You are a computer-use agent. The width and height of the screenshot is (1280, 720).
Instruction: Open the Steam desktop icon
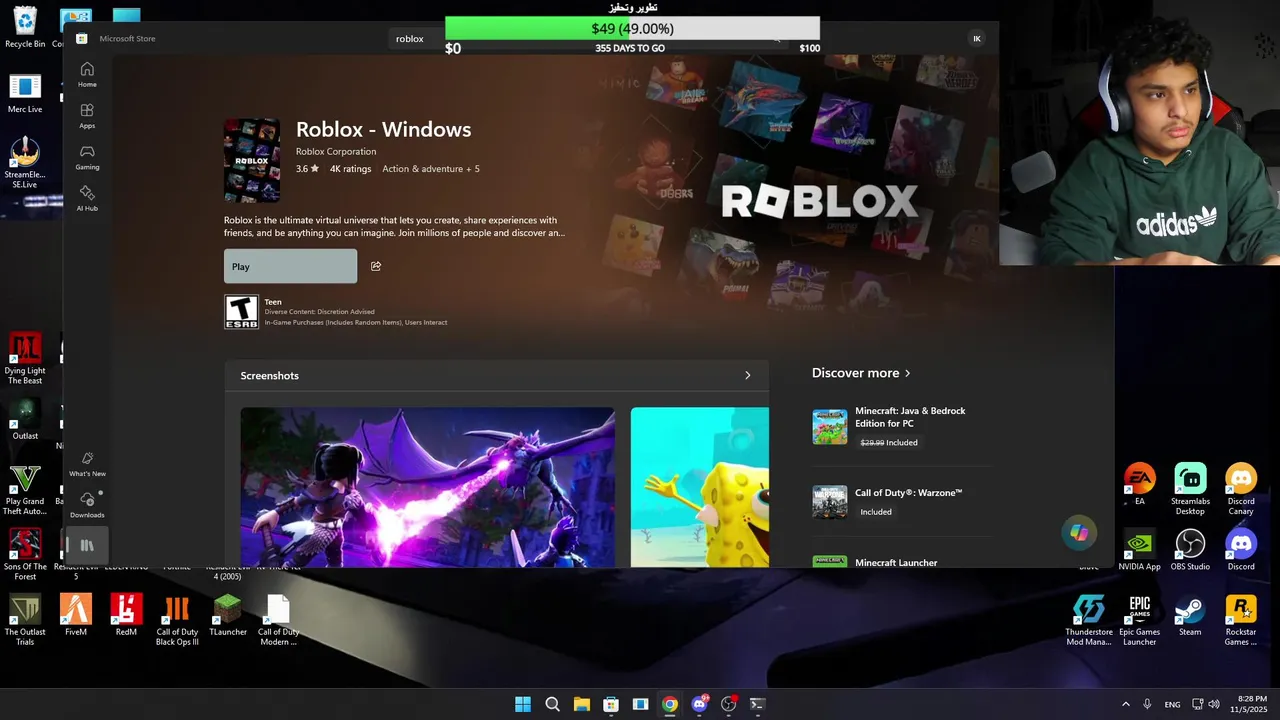[1190, 614]
